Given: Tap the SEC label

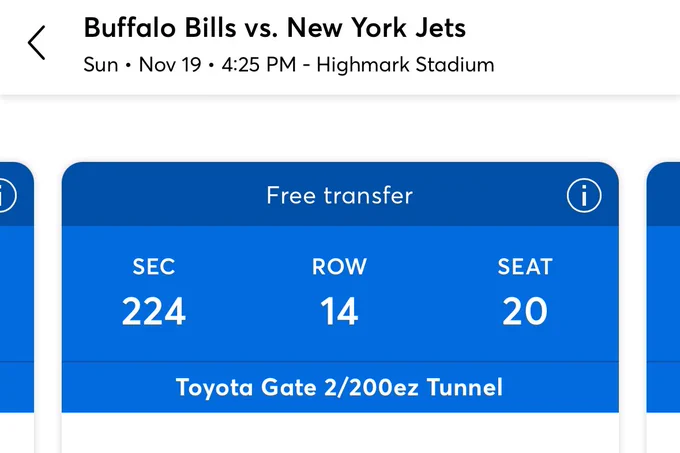Looking at the screenshot, I should click(154, 267).
